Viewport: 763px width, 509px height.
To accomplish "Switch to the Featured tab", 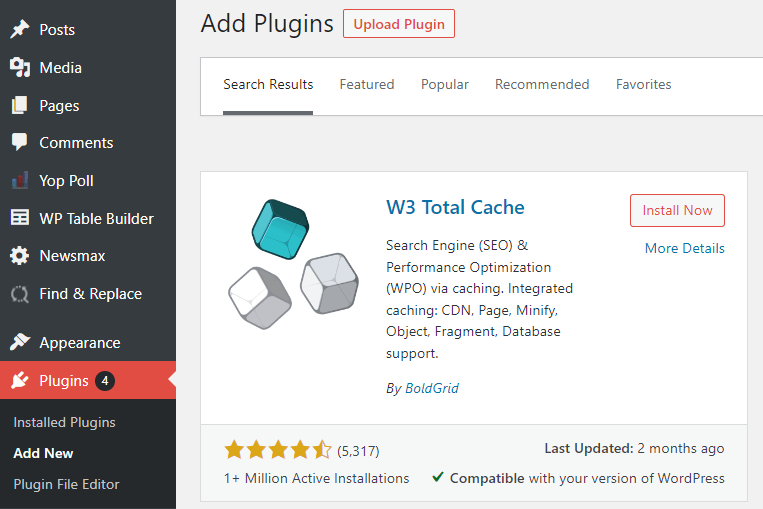I will 367,84.
